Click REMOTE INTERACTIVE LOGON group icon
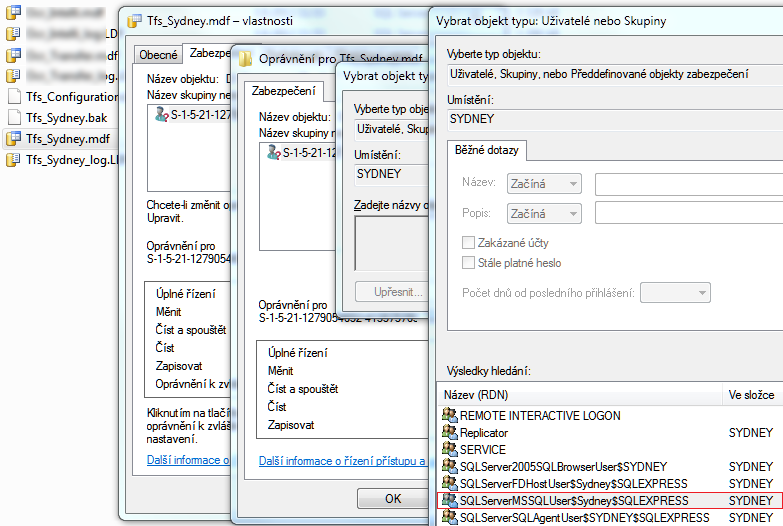The image size is (783, 526). coord(449,415)
